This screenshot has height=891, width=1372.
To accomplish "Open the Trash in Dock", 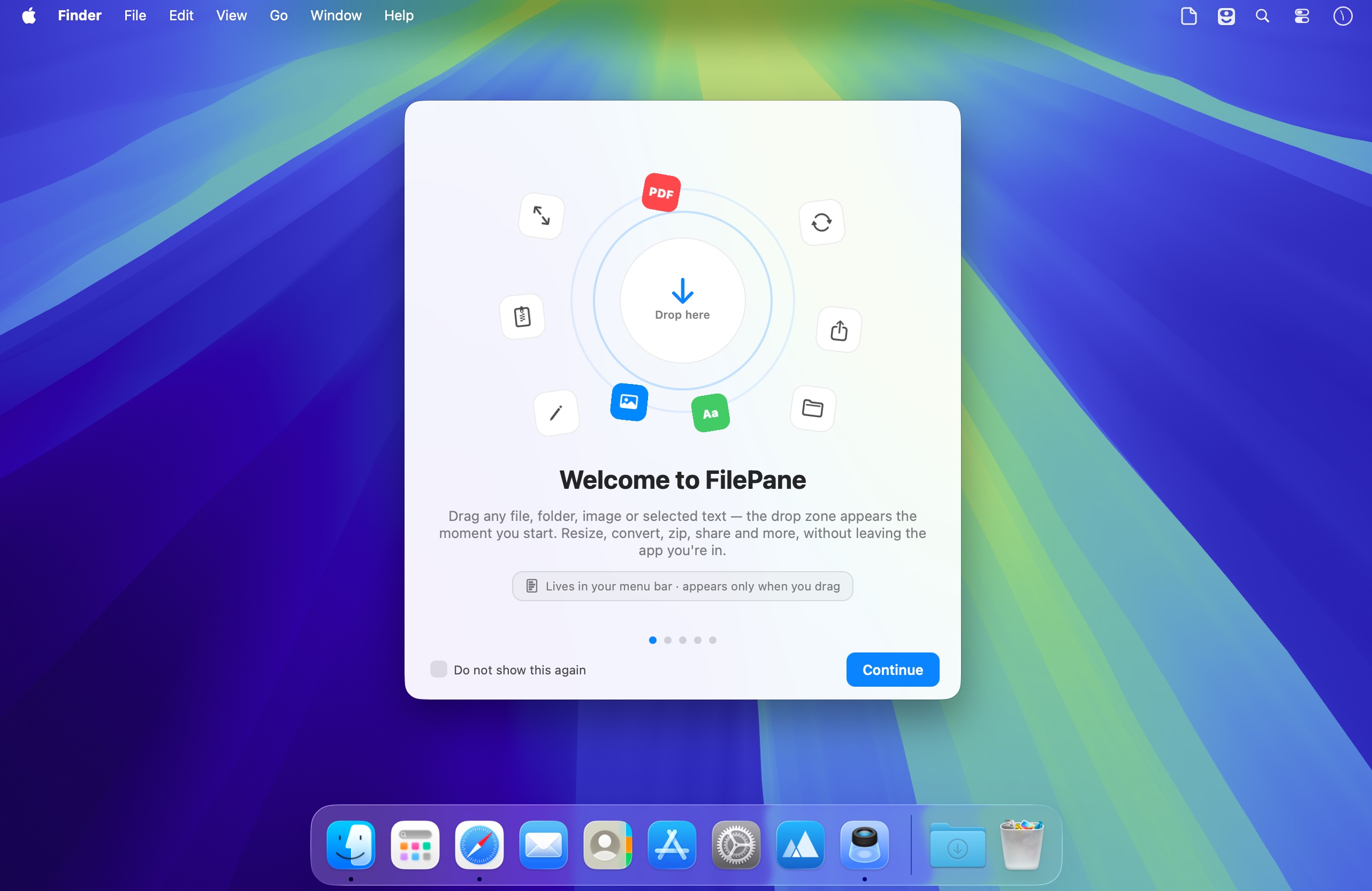I will pos(1022,844).
